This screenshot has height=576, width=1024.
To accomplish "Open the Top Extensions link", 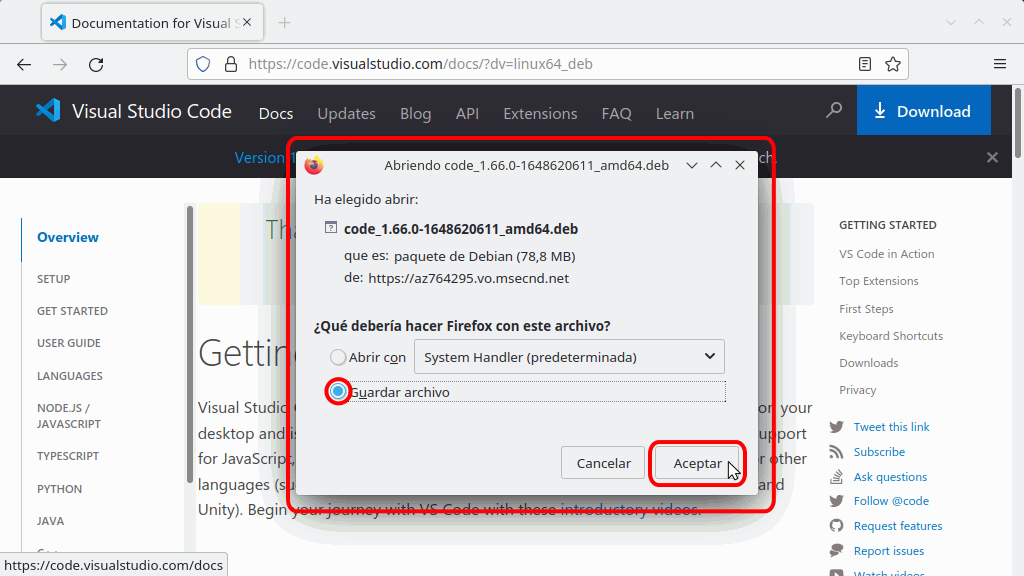I will (878, 281).
